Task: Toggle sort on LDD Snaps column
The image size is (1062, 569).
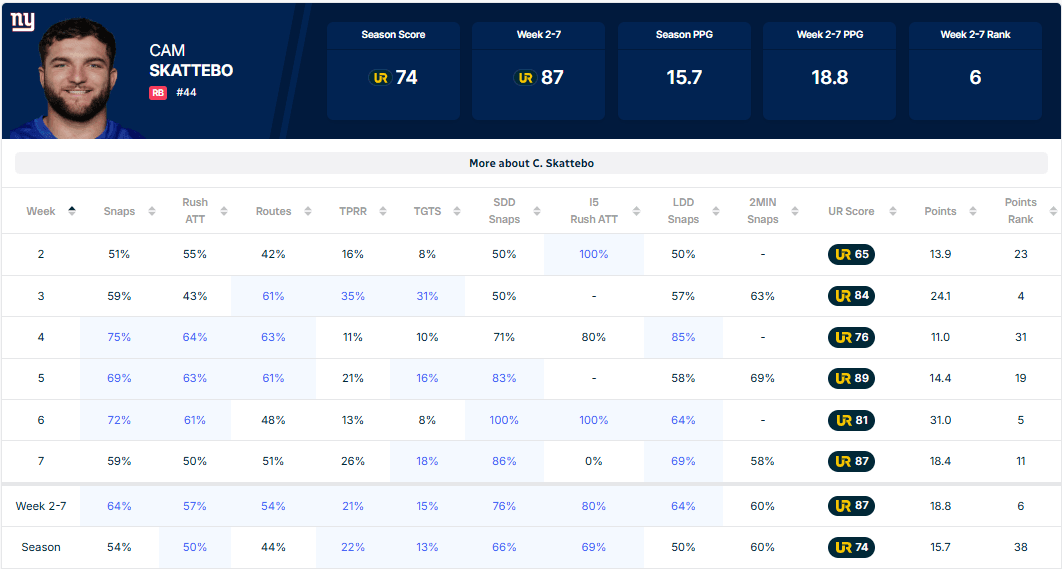Action: pyautogui.click(x=715, y=211)
